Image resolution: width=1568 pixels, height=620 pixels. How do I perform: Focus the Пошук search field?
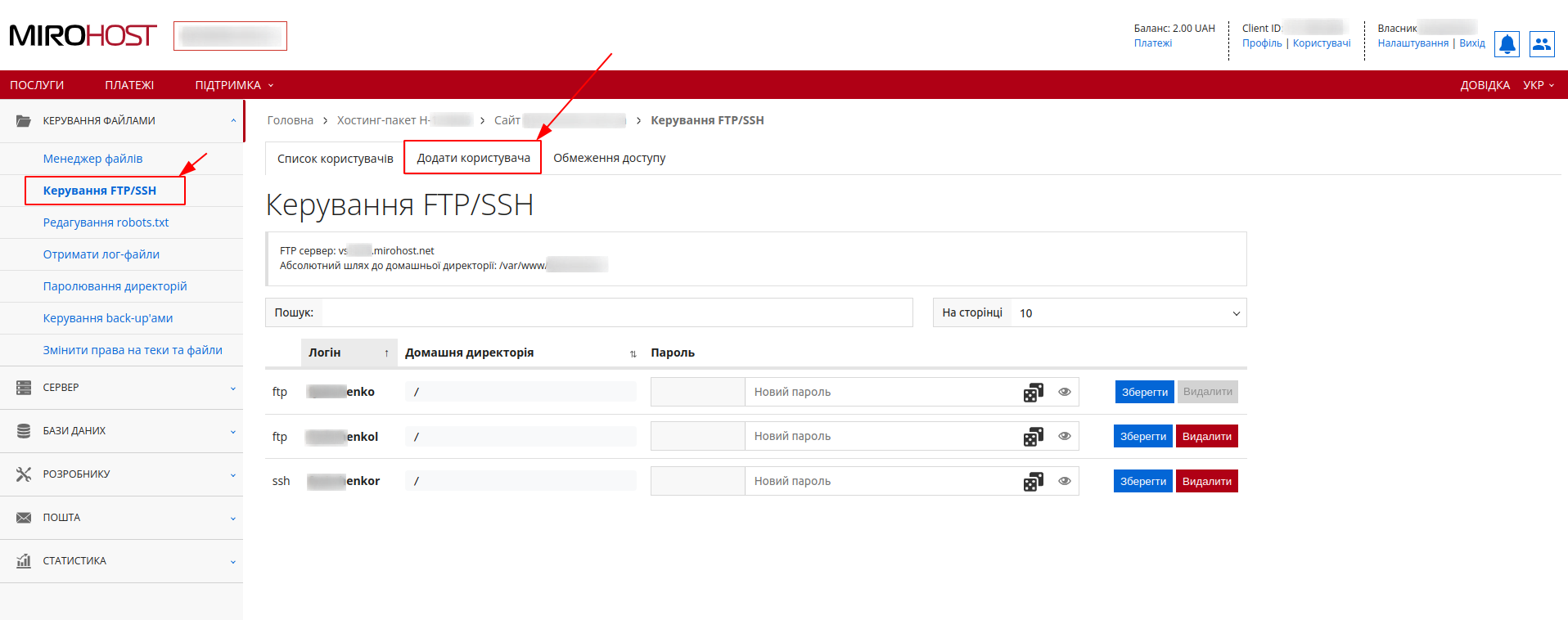point(617,312)
